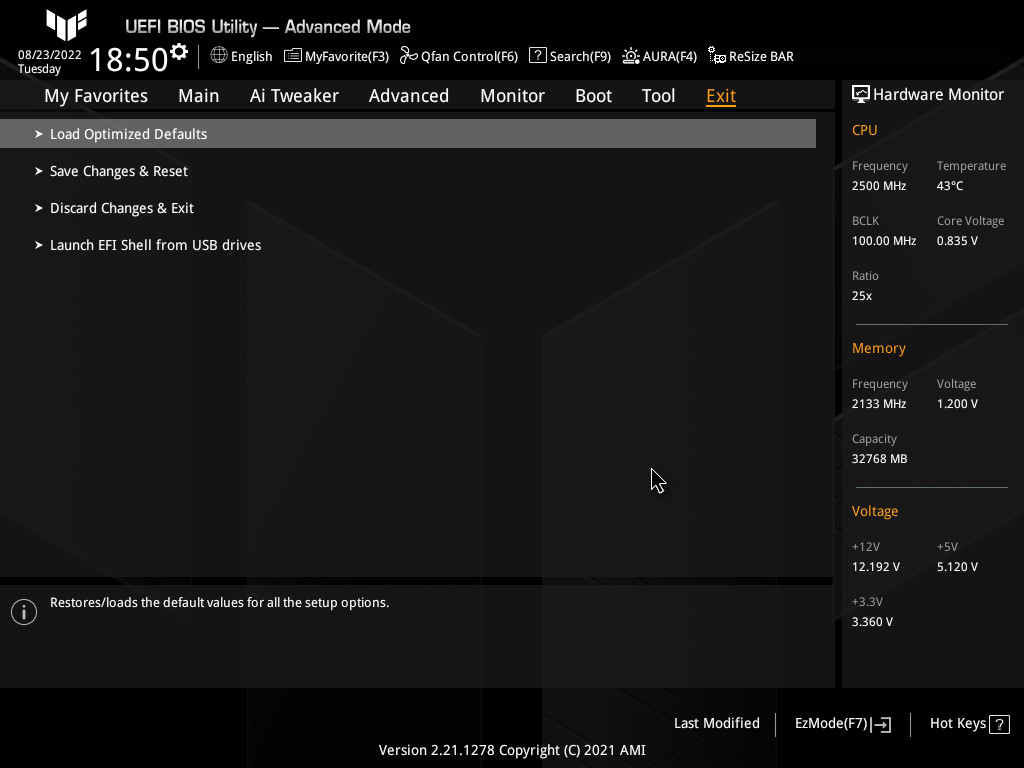Click Last Modified to view recent changes

click(x=716, y=723)
